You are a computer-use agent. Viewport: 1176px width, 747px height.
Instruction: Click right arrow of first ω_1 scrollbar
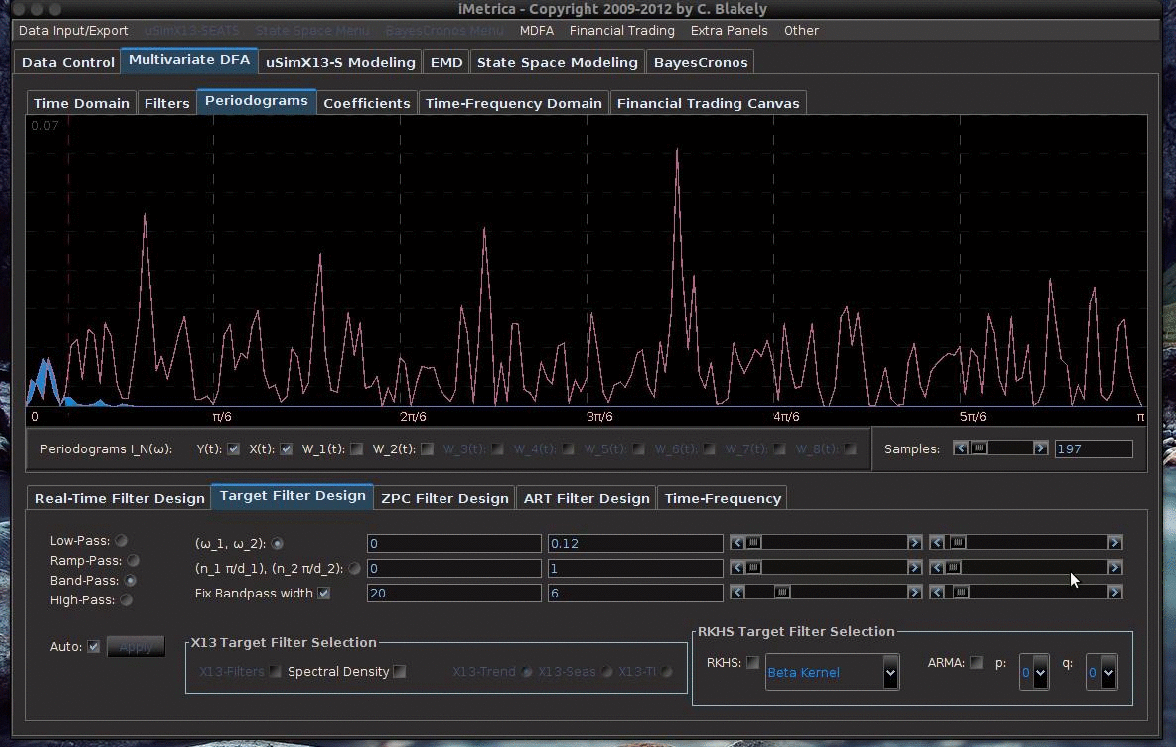pyautogui.click(x=914, y=543)
